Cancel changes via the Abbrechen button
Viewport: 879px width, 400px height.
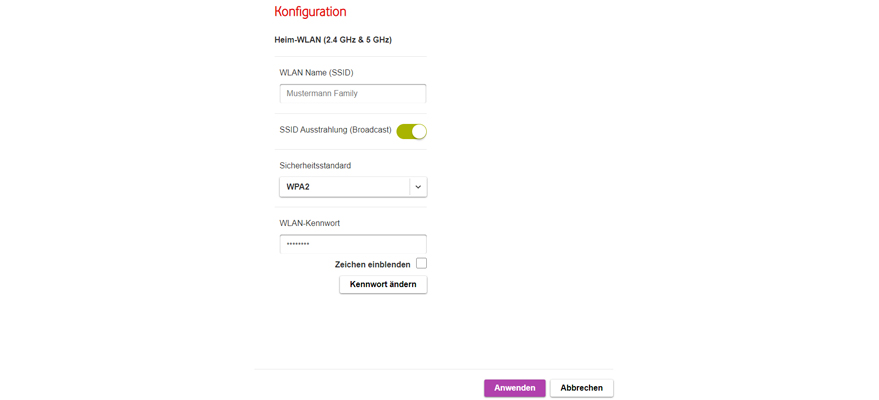(581, 388)
